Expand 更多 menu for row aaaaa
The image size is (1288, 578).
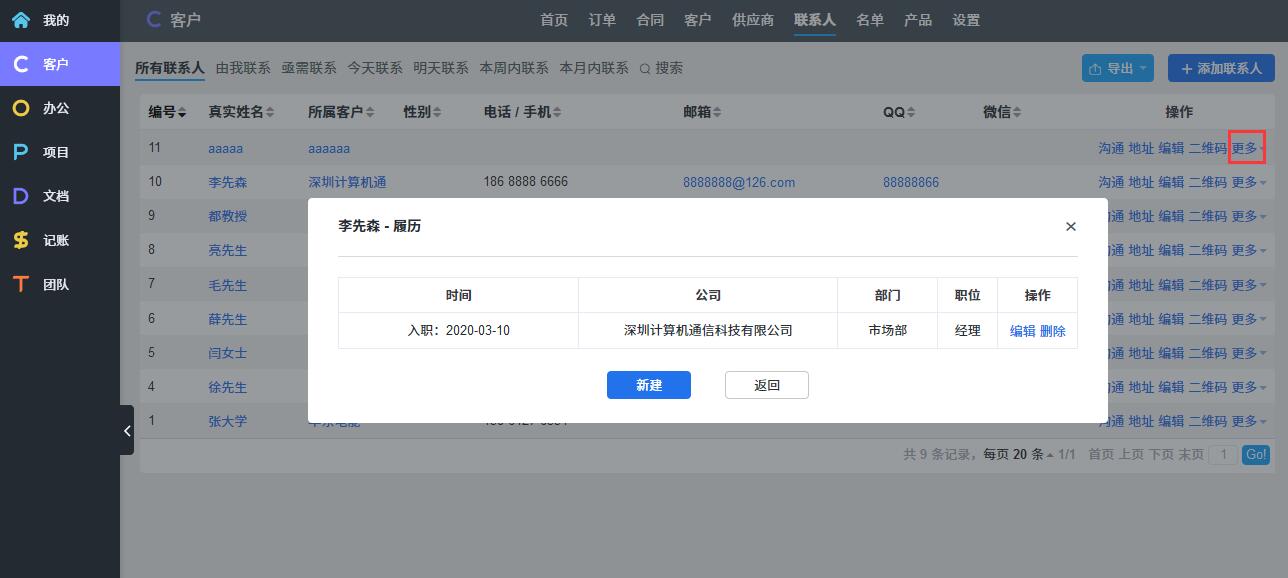[1248, 148]
